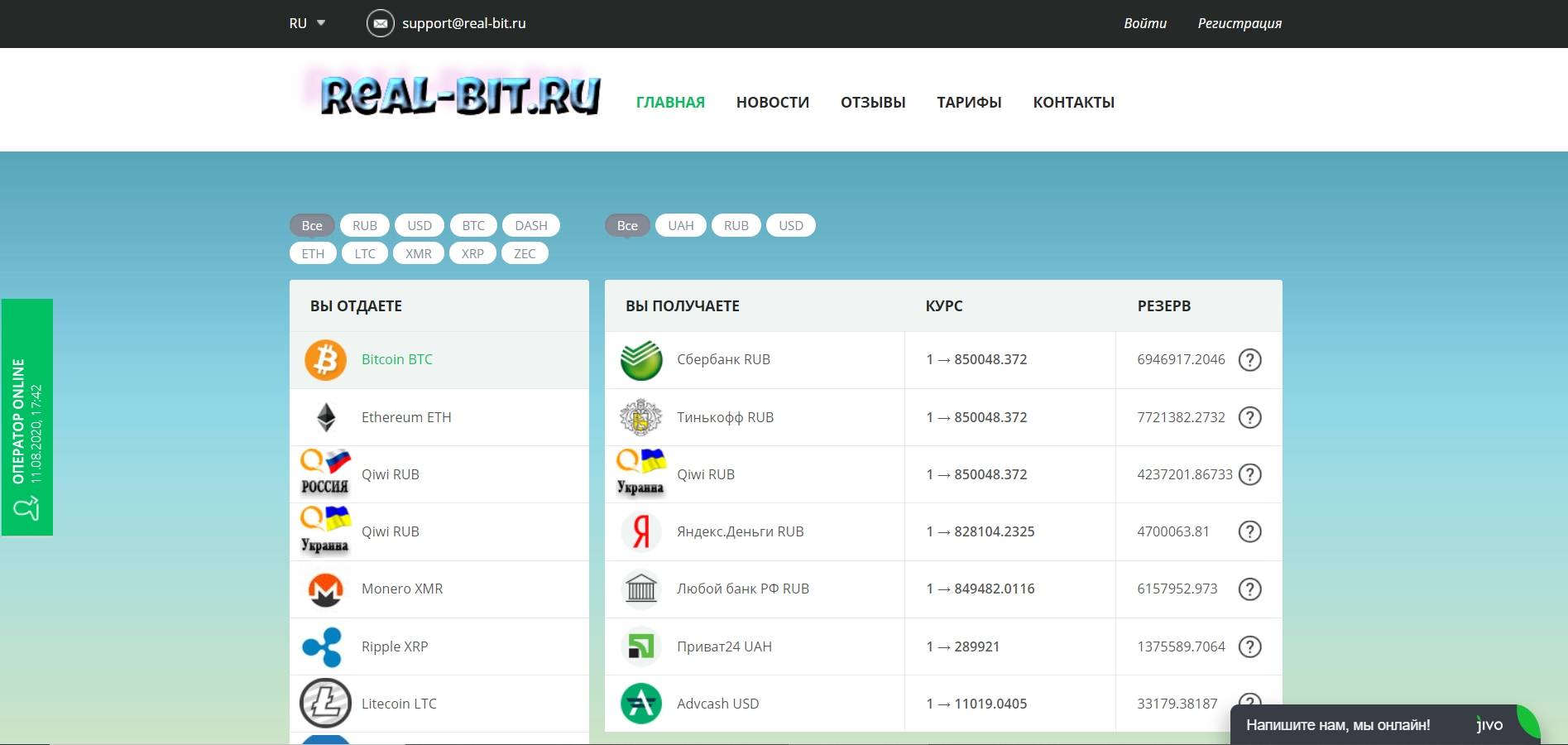The image size is (1568, 745).
Task: Click the rate 1 → 828104.2325
Action: 981,531
